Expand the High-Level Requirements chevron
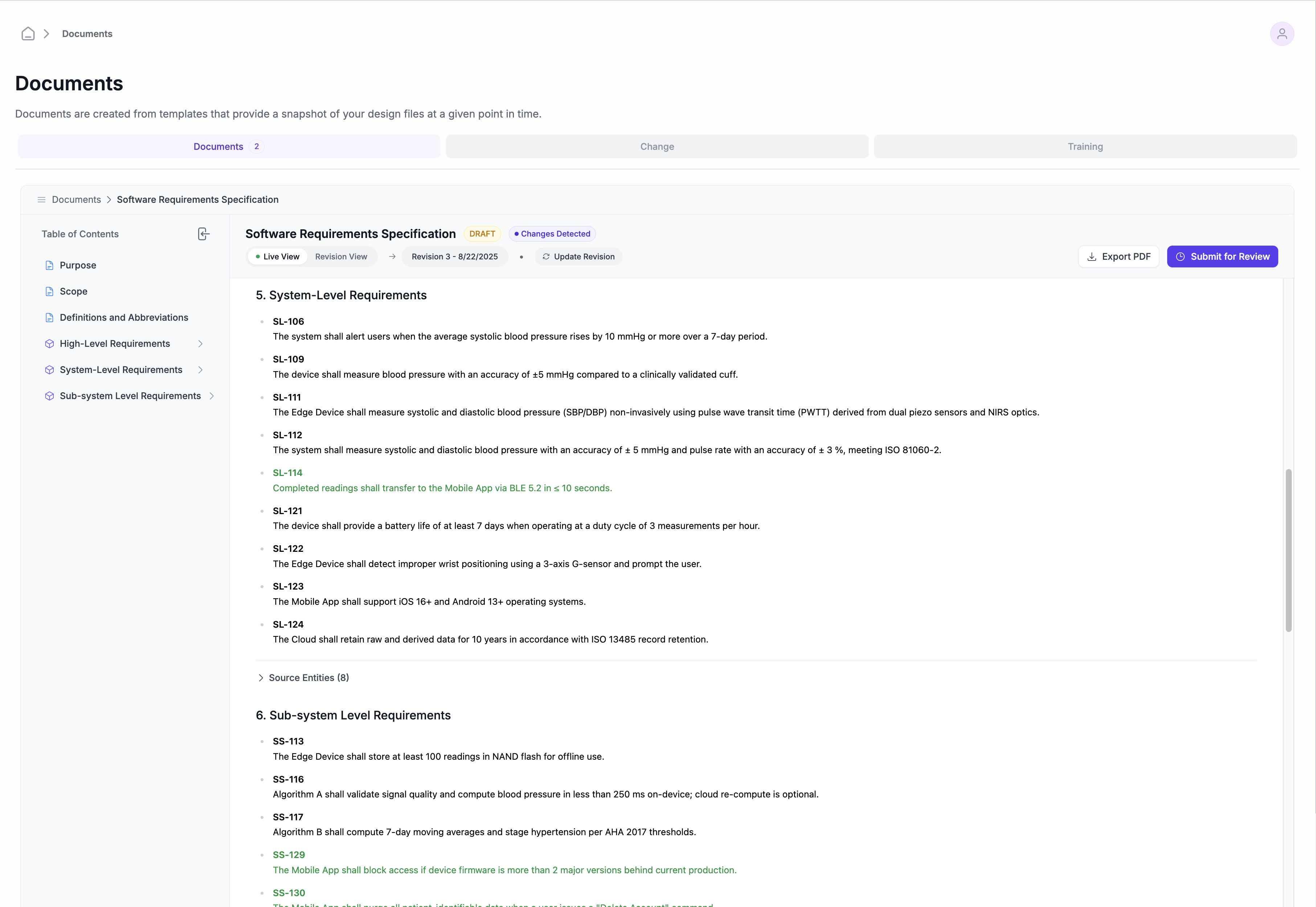1316x907 pixels. 200,344
